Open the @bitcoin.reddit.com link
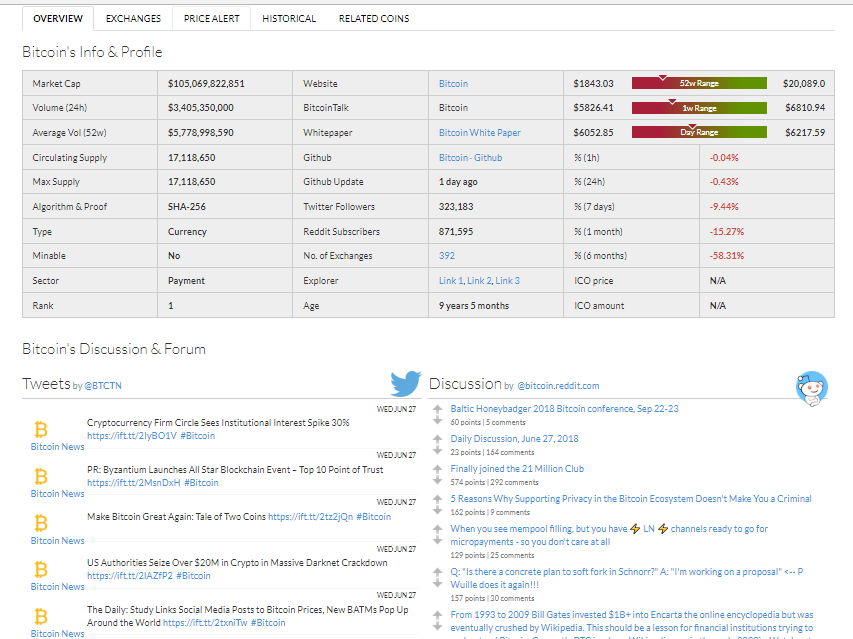853x639 pixels. [x=558, y=386]
